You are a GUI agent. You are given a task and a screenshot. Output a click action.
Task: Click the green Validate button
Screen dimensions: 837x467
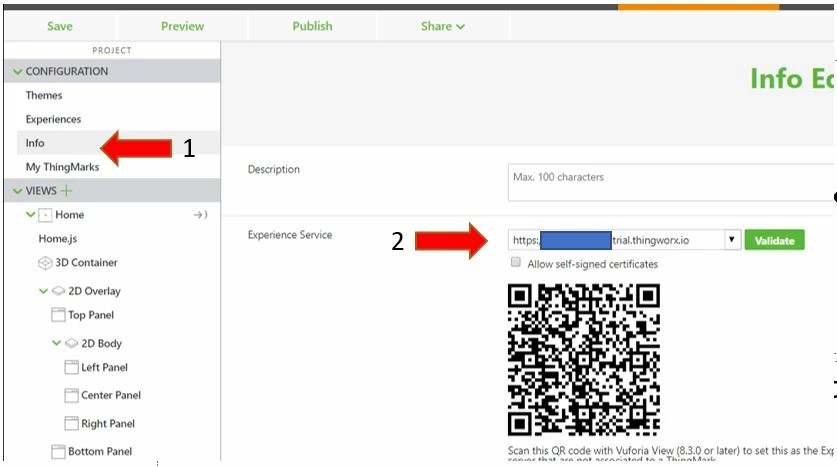775,240
